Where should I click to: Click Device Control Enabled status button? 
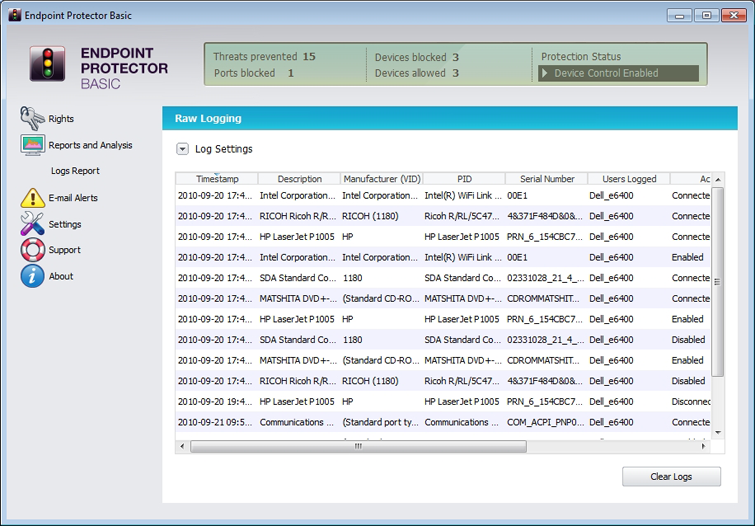[618, 73]
